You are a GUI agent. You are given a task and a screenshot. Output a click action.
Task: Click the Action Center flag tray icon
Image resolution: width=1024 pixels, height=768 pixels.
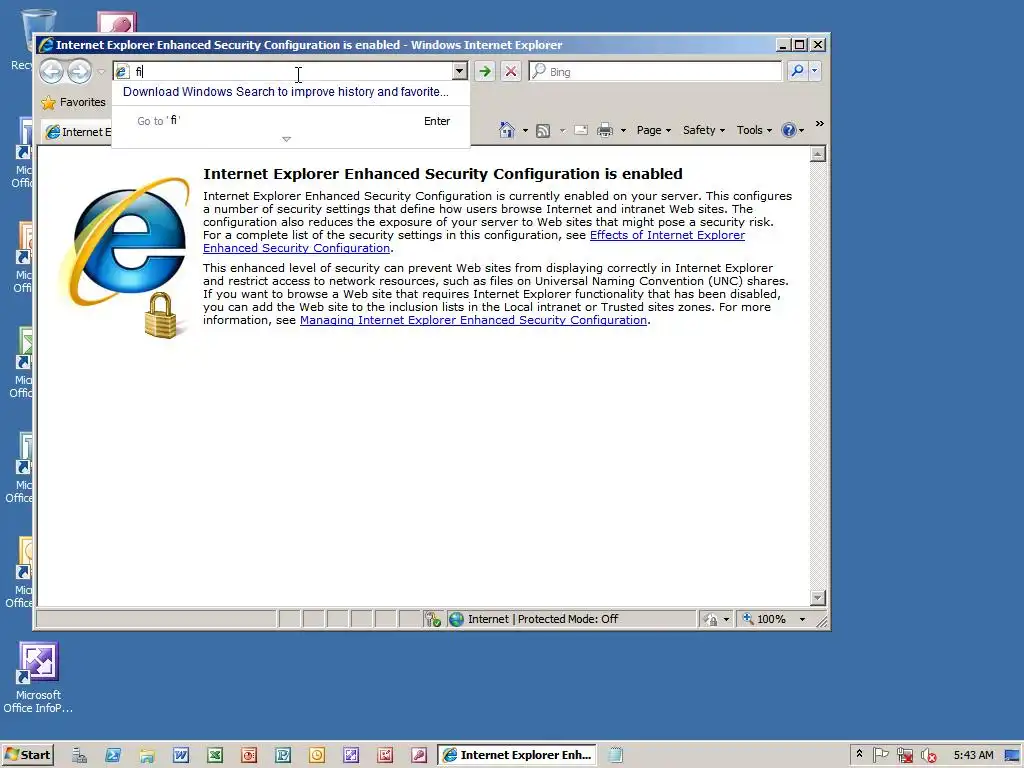[880, 755]
